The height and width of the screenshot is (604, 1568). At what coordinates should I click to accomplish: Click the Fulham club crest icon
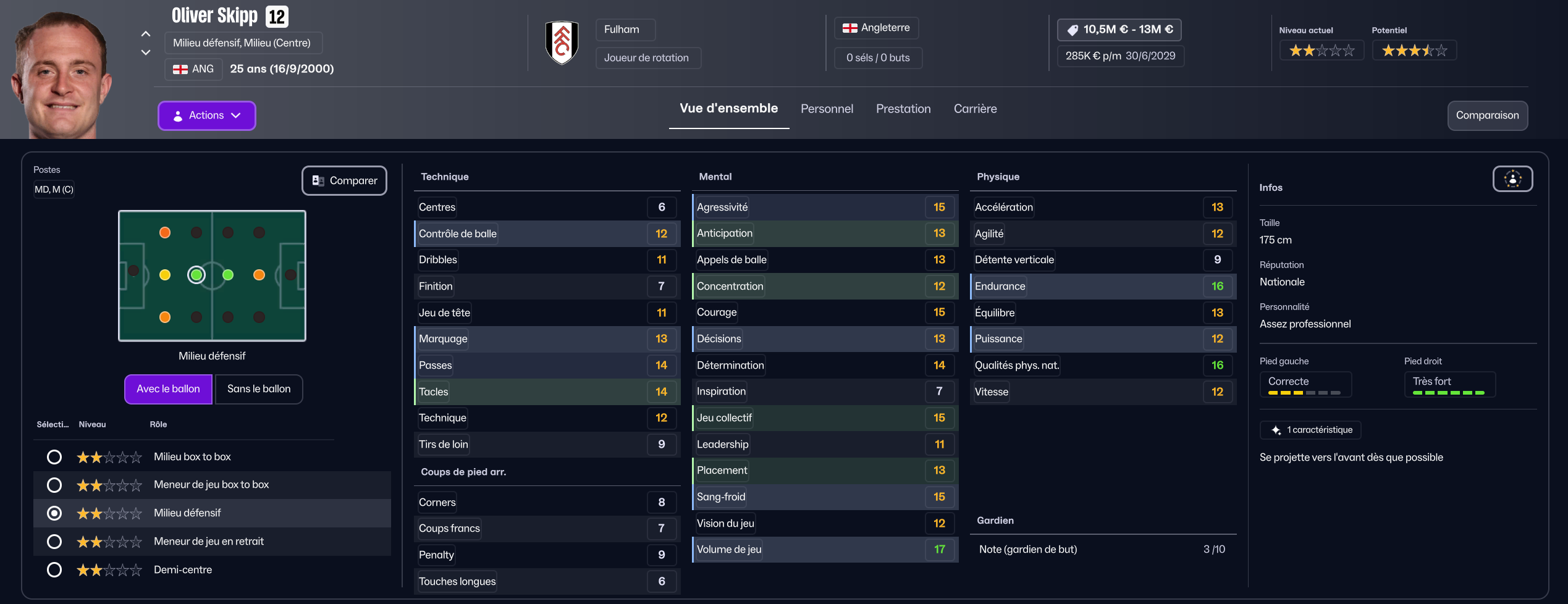pyautogui.click(x=562, y=43)
